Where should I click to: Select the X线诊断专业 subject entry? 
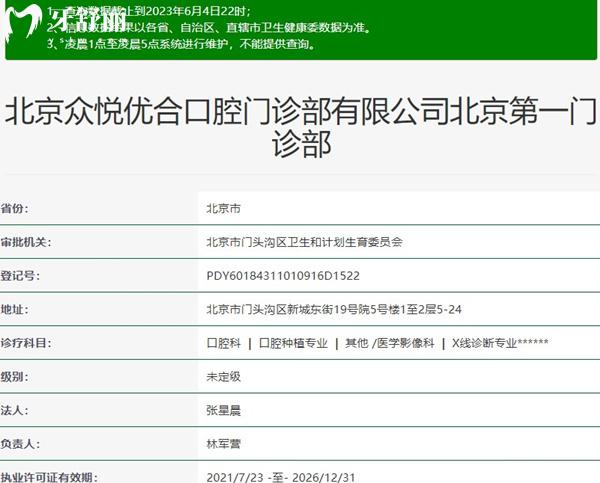click(x=500, y=343)
